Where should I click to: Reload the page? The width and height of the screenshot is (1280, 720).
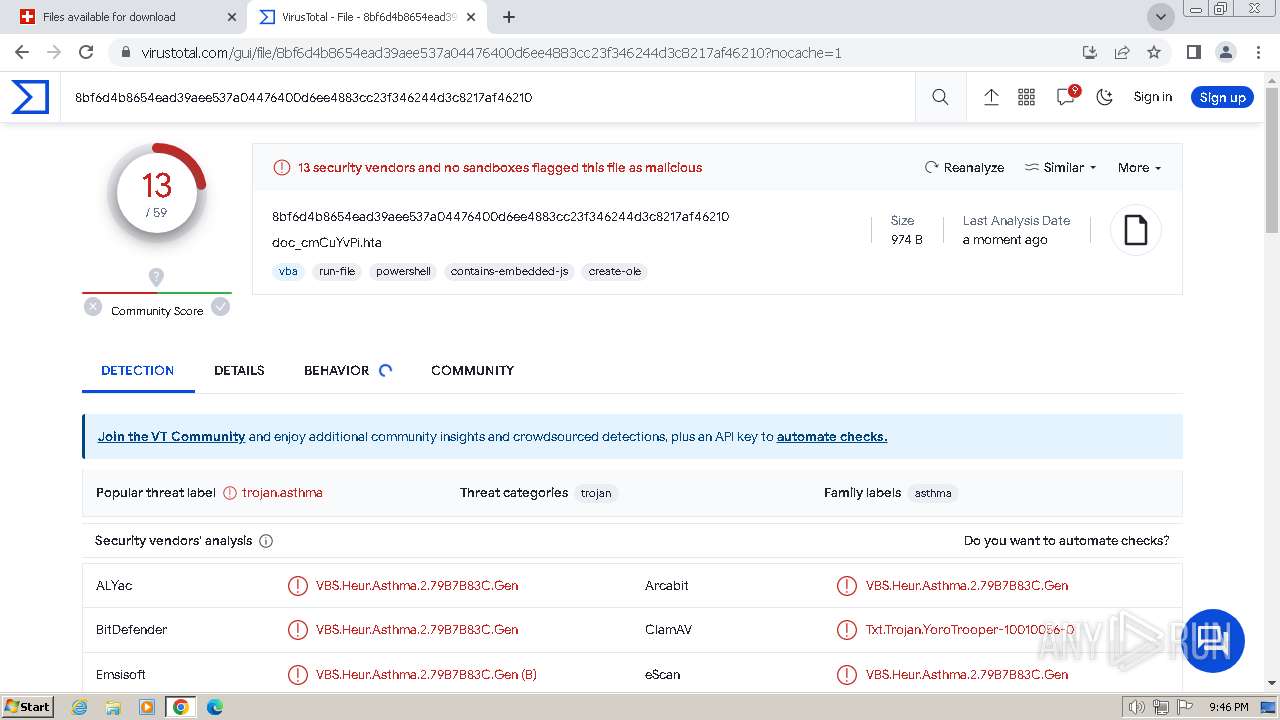pyautogui.click(x=86, y=52)
